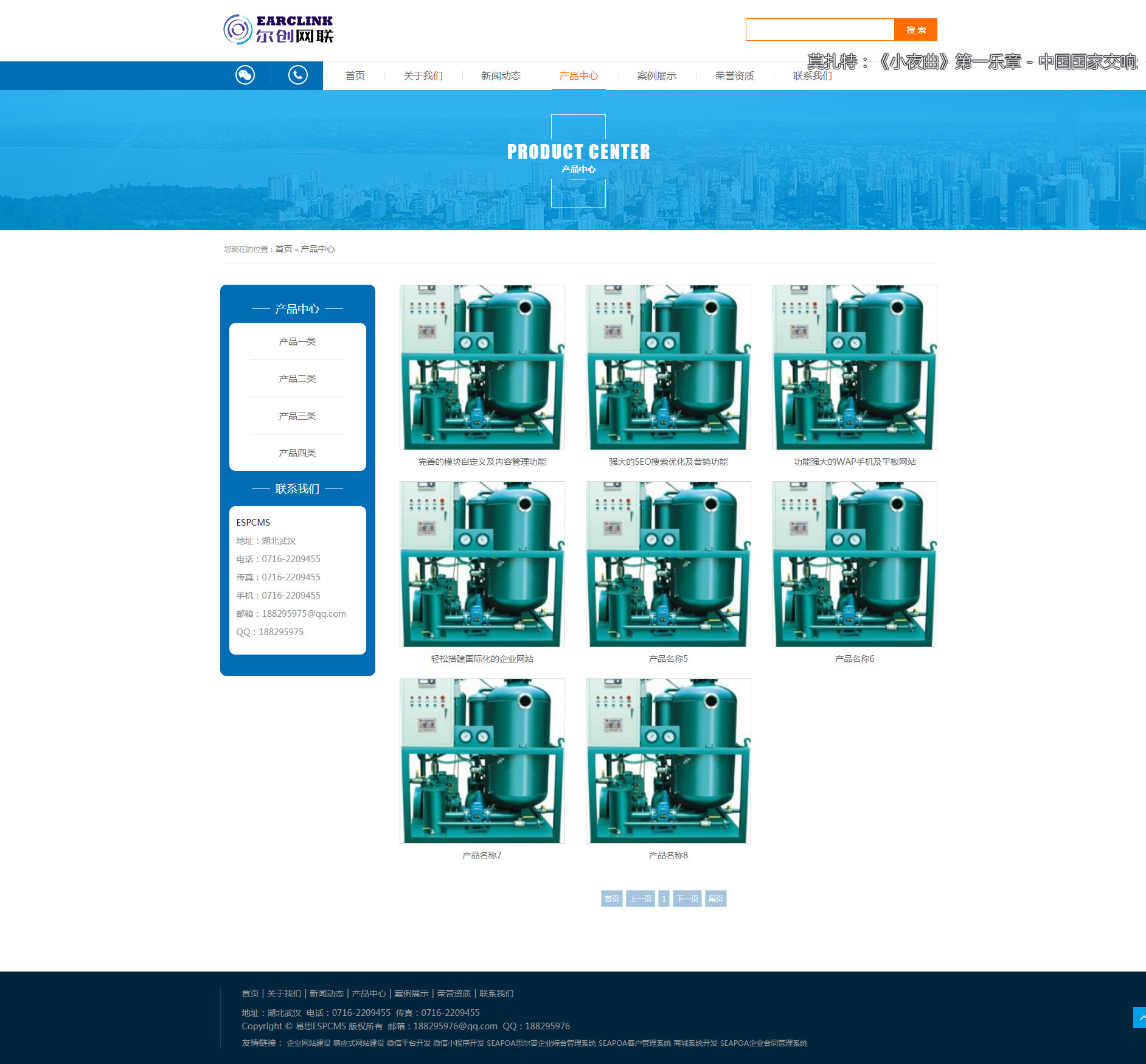Image resolution: width=1146 pixels, height=1064 pixels.
Task: Open the 产品名称8 product image
Action: [x=668, y=760]
